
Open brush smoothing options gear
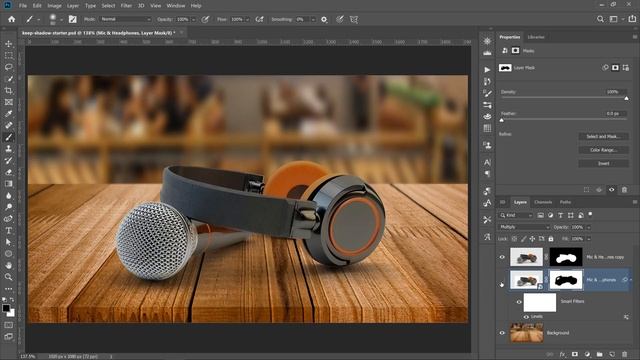coord(324,19)
